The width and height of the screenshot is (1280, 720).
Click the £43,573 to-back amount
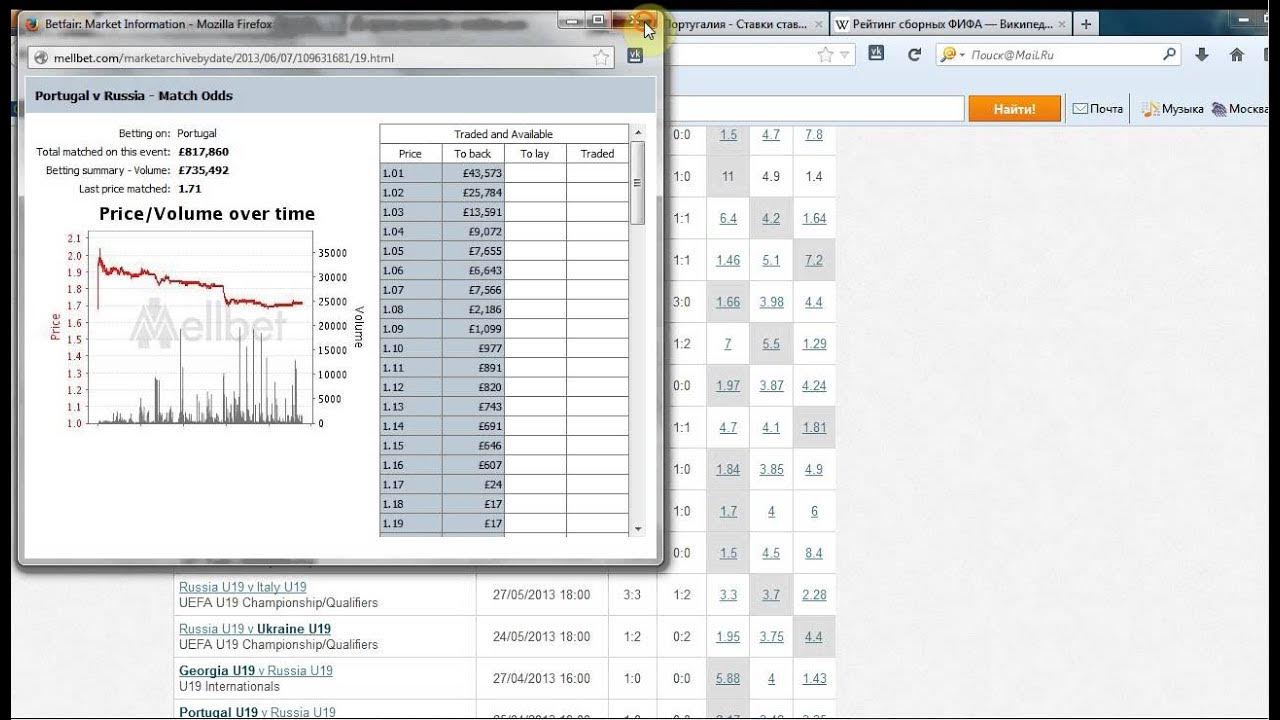[x=482, y=173]
